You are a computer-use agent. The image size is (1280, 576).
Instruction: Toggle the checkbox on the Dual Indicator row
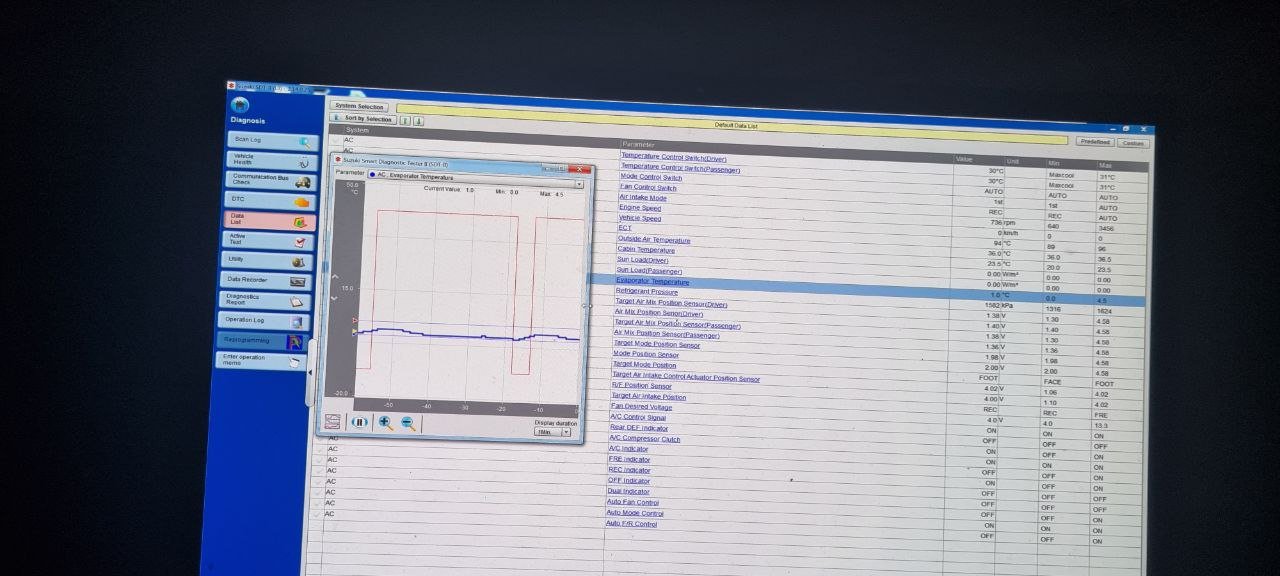(318, 481)
